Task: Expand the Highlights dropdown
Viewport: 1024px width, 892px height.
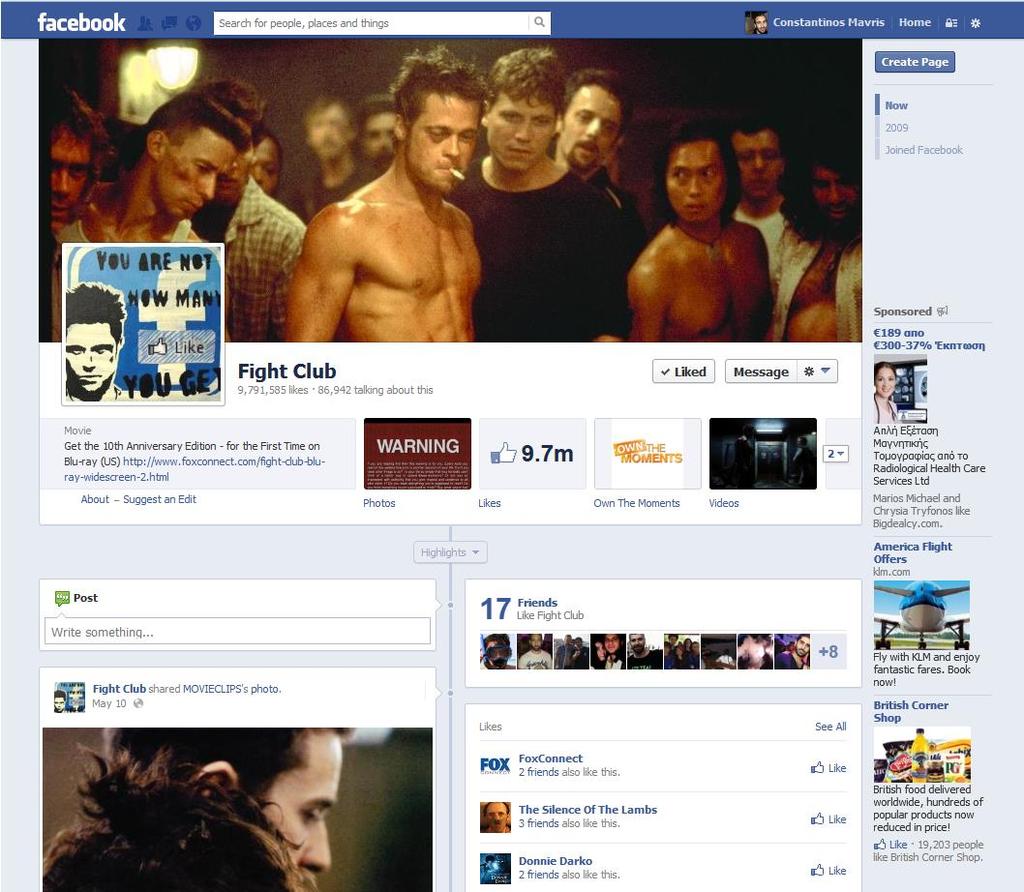Action: tap(450, 552)
